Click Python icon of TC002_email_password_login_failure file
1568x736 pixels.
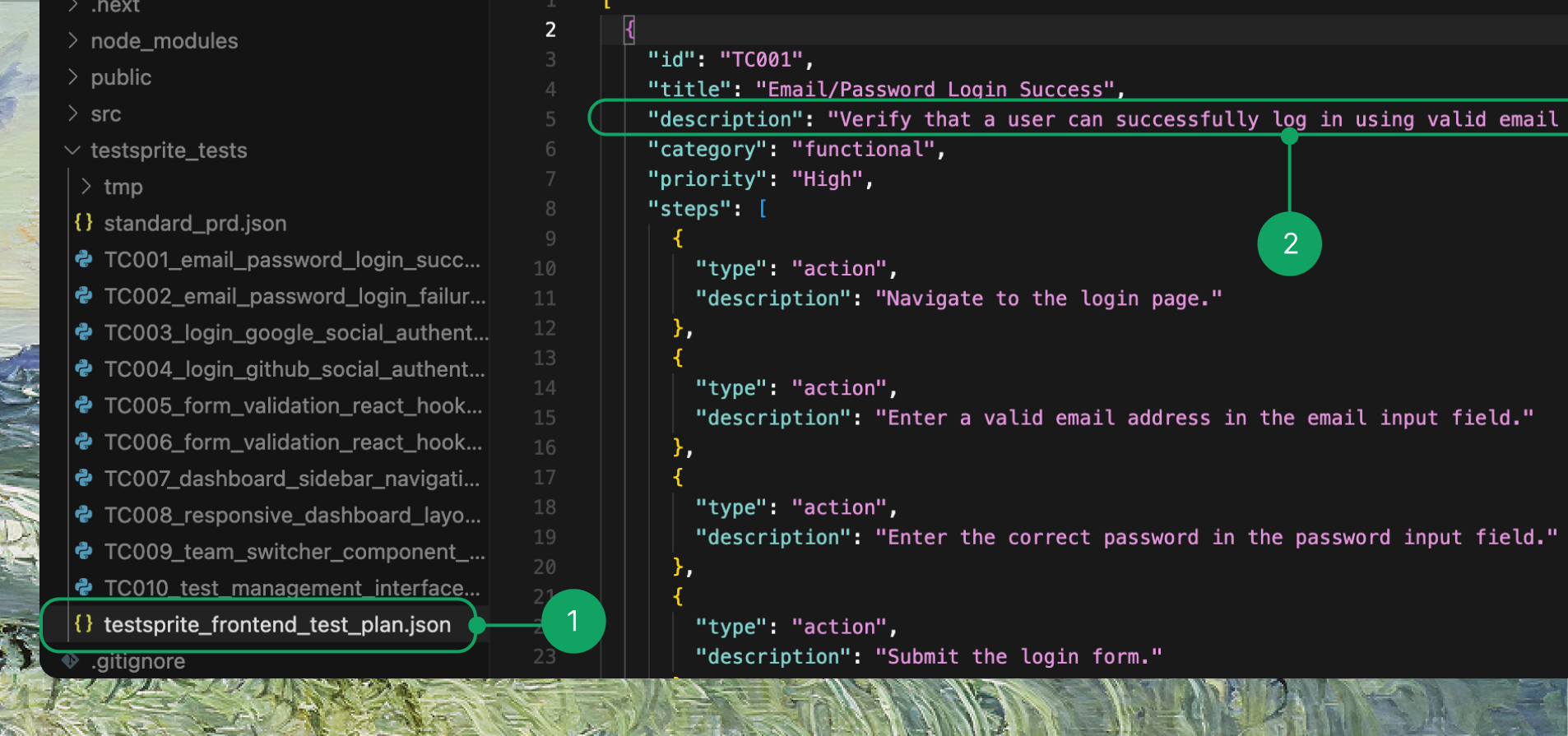pyautogui.click(x=84, y=295)
